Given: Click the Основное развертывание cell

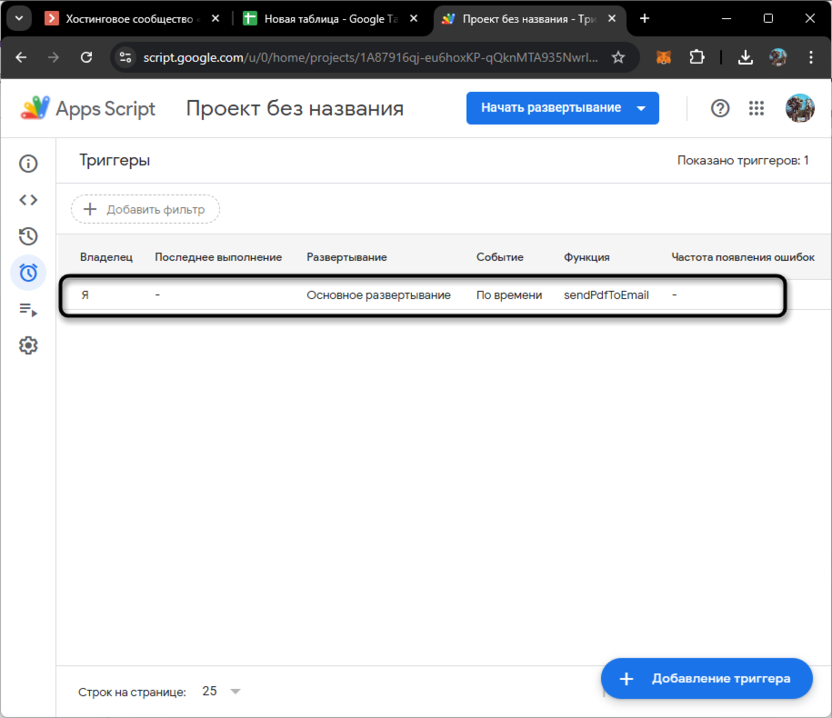Looking at the screenshot, I should (378, 295).
